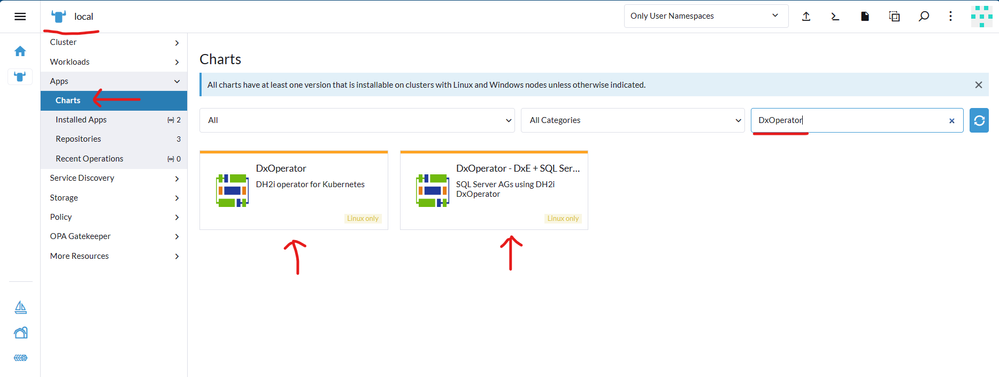Go to Home via house icon
This screenshot has width=999, height=377.
coord(20,51)
